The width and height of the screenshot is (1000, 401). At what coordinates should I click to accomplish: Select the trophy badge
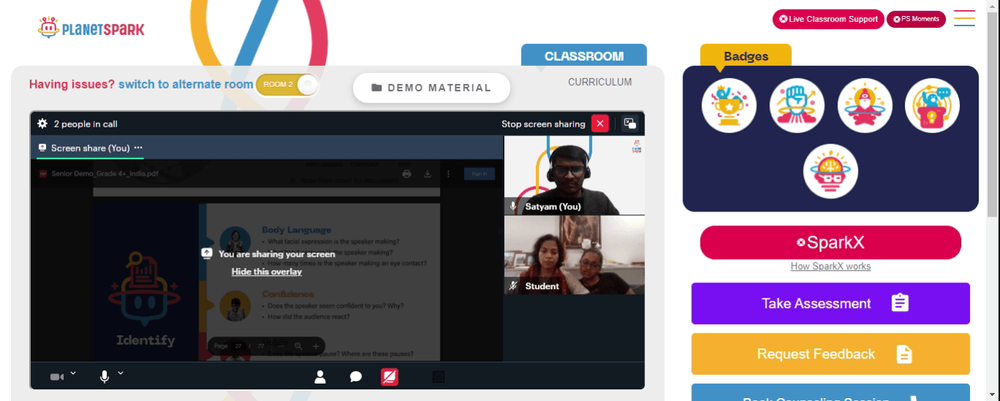coord(729,105)
